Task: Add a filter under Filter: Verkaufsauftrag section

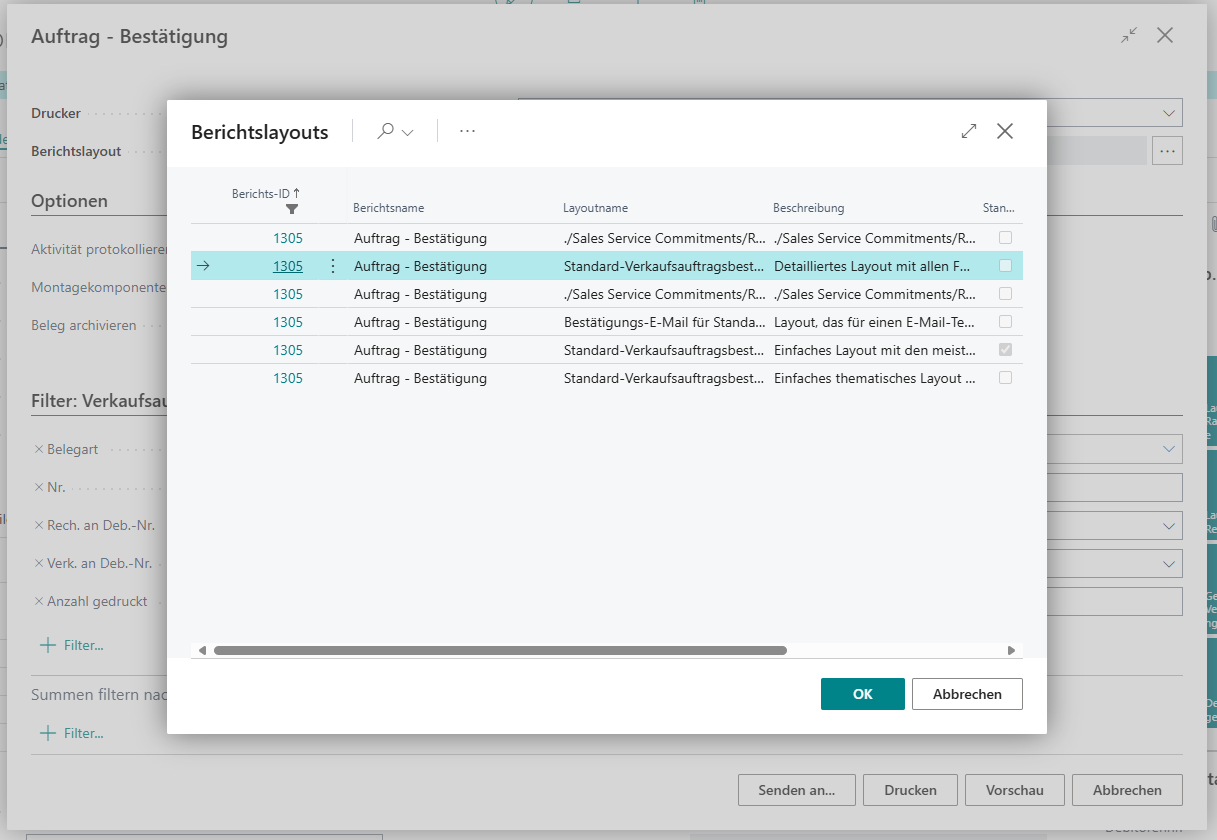Action: [71, 645]
